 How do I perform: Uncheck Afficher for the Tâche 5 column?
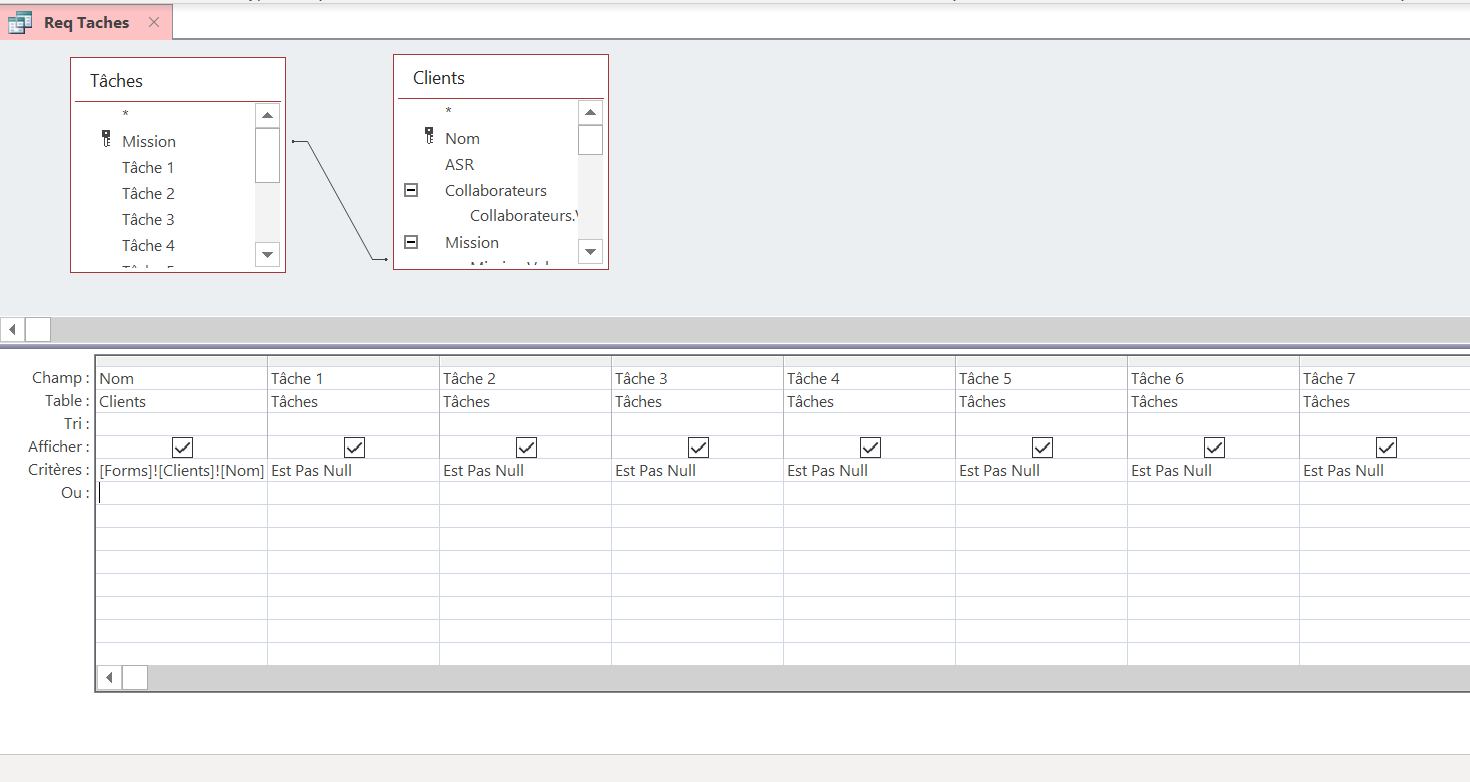(x=1042, y=447)
